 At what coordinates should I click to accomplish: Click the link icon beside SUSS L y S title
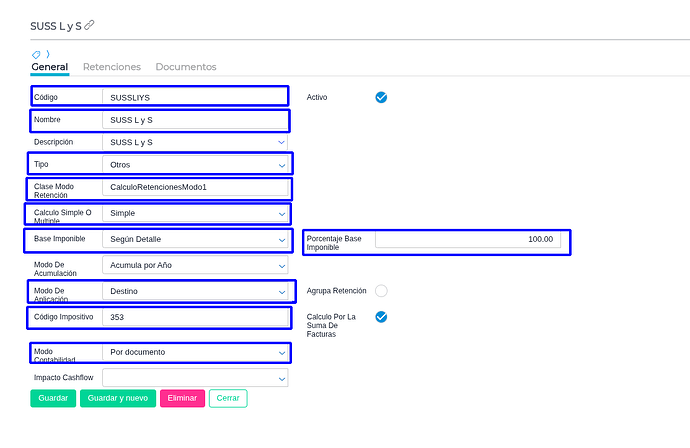[x=90, y=25]
